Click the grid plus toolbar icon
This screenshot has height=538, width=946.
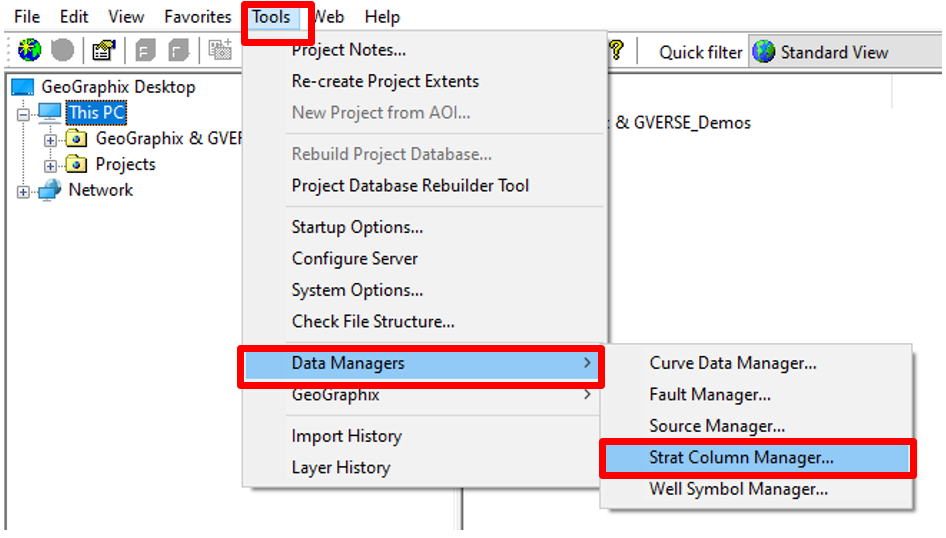point(220,51)
